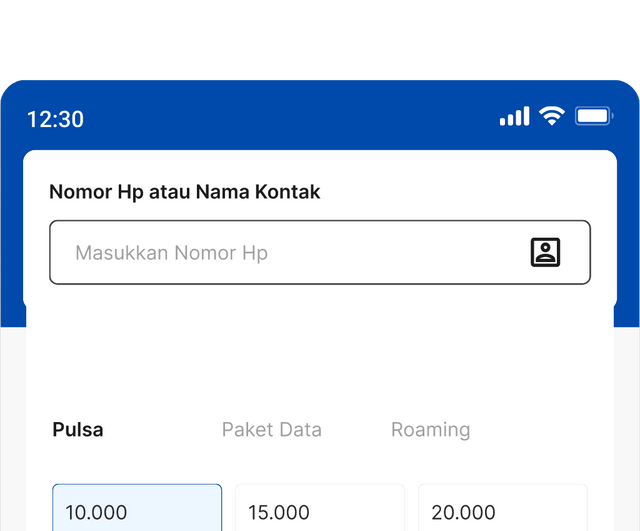Focus the Masukkan Nomor Hp field
Screen dimensions: 640x531
[x=320, y=252]
